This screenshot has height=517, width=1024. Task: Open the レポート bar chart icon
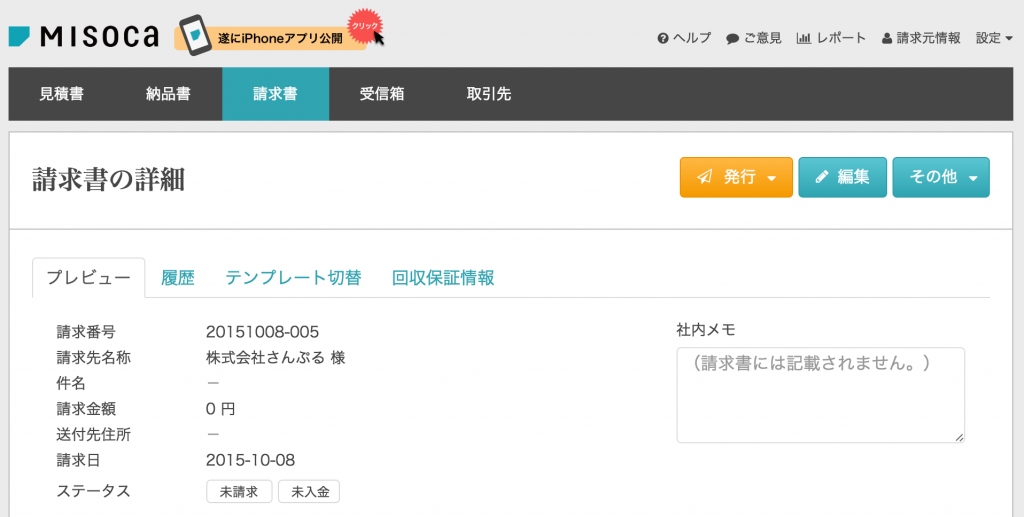[x=803, y=39]
